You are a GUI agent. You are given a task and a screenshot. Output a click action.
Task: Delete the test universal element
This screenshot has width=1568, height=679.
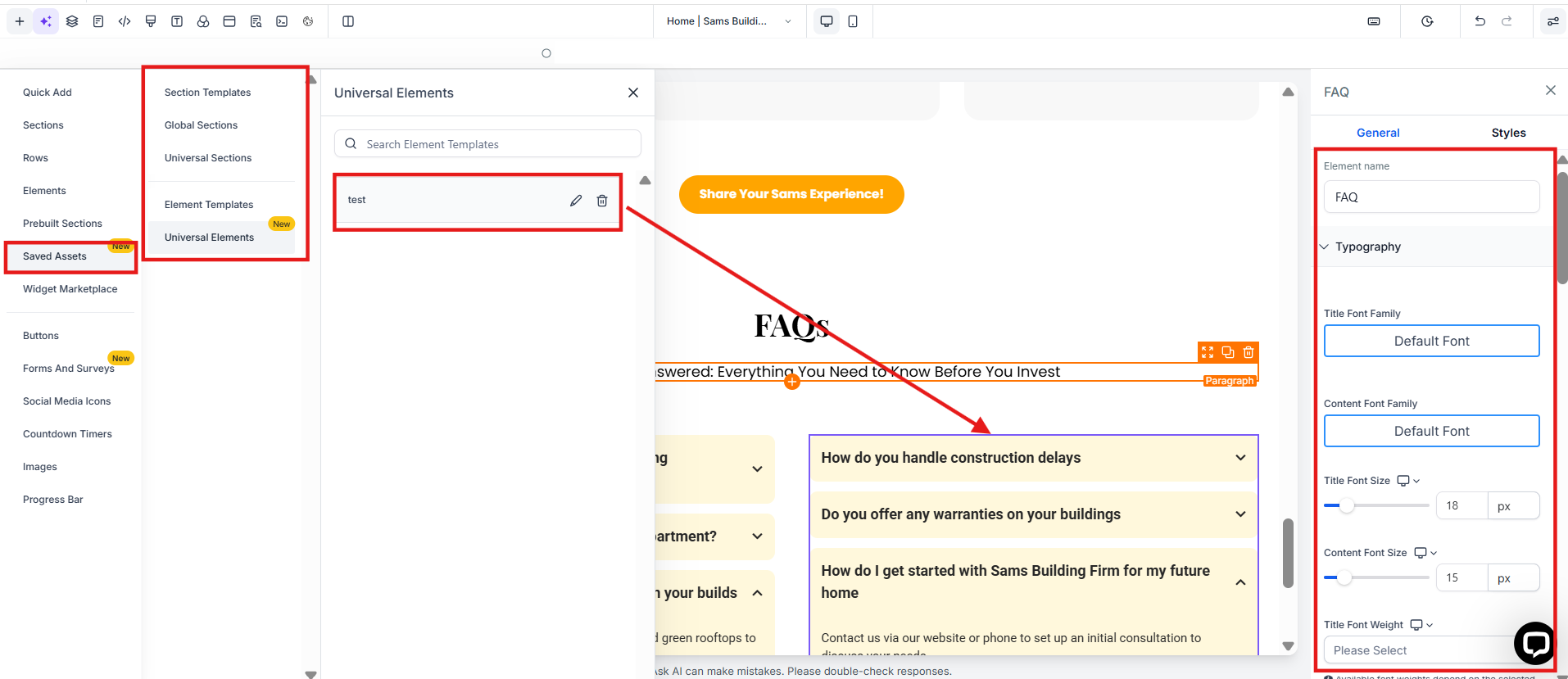[602, 201]
